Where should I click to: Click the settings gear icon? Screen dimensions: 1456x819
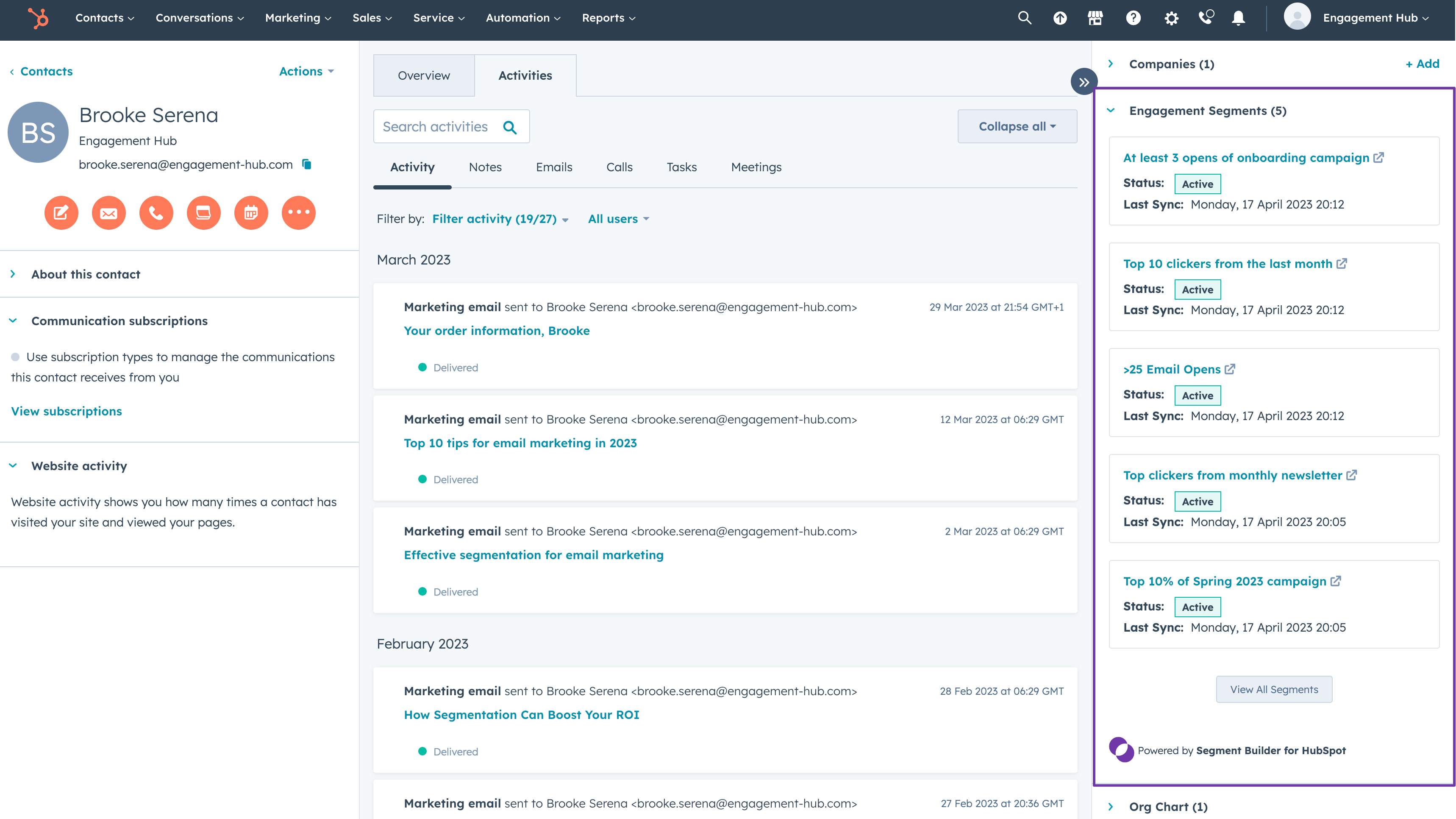1171,18
